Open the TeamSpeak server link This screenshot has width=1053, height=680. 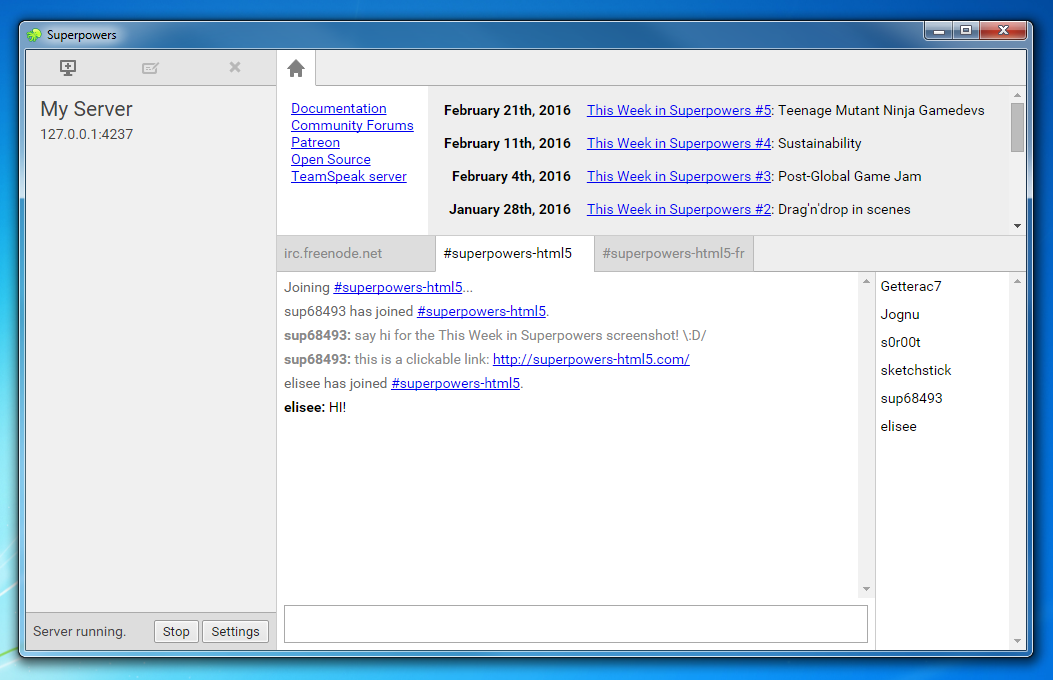click(x=349, y=177)
